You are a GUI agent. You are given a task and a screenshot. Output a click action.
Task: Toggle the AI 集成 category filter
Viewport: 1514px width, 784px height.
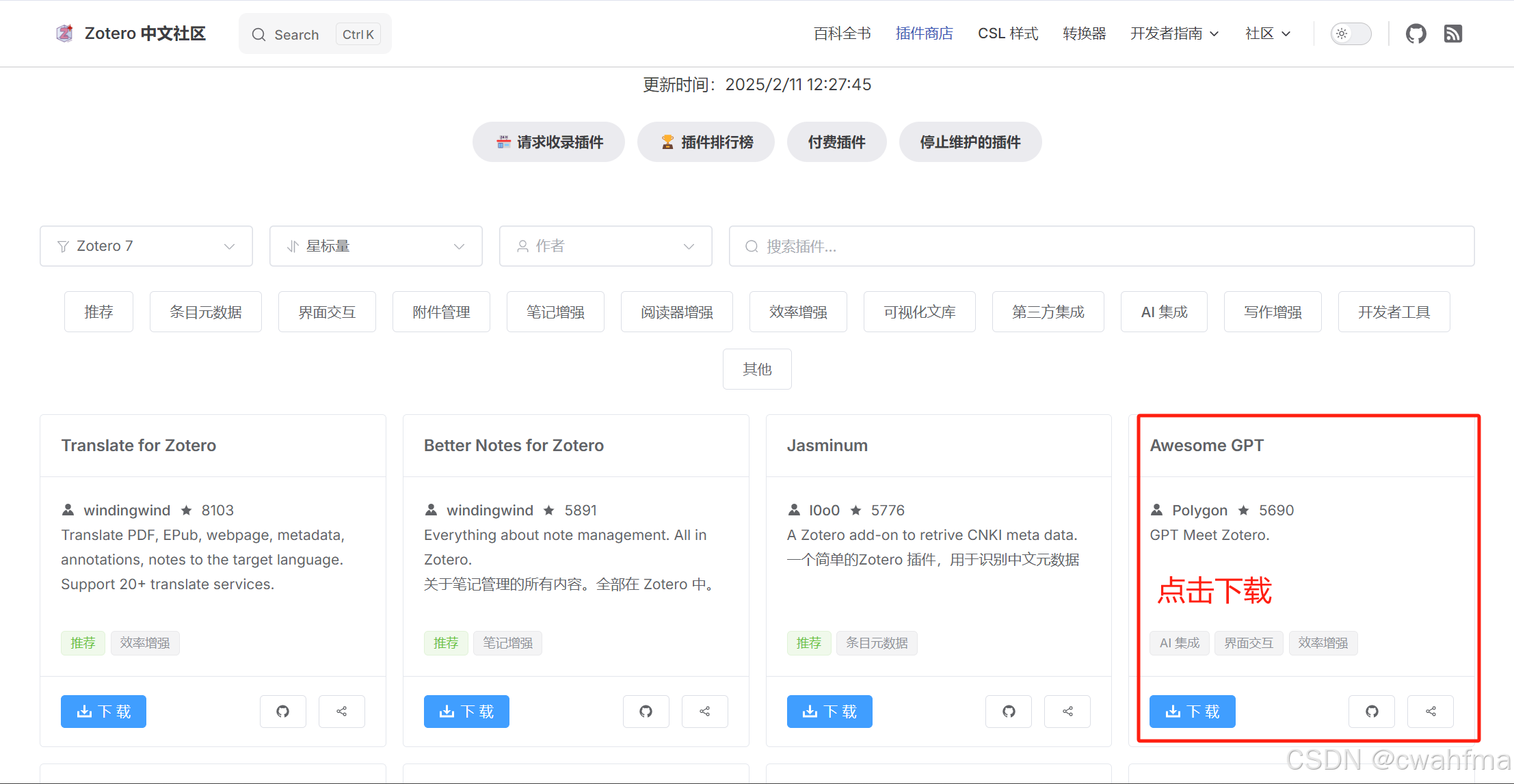(1163, 312)
